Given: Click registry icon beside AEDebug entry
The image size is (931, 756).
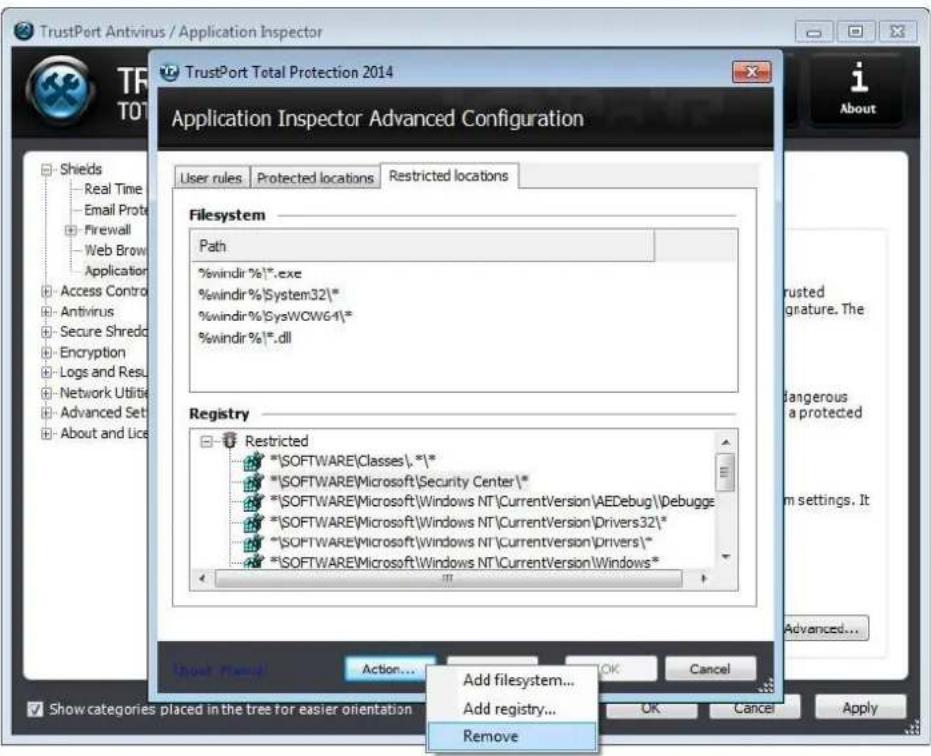Looking at the screenshot, I should tap(254, 502).
